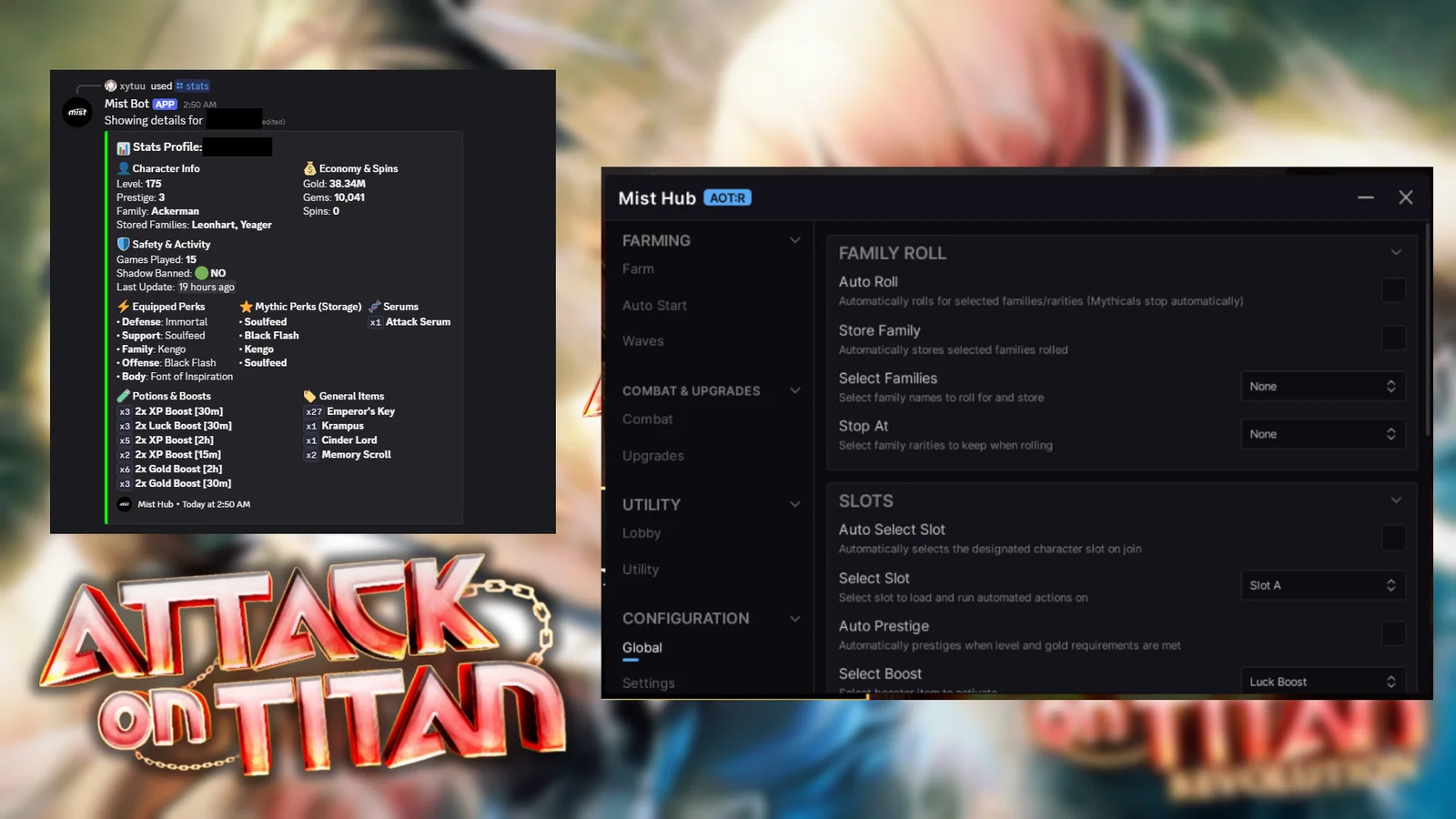
Task: Collapse the FARMING sidebar section chevron
Action: (794, 240)
